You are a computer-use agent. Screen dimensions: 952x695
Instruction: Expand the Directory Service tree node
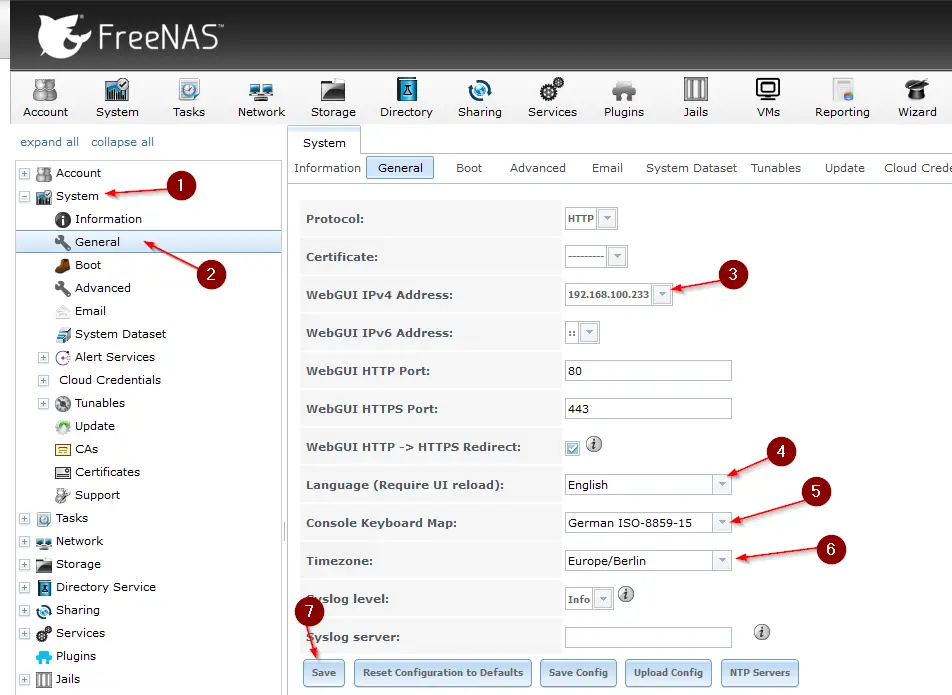[24, 588]
